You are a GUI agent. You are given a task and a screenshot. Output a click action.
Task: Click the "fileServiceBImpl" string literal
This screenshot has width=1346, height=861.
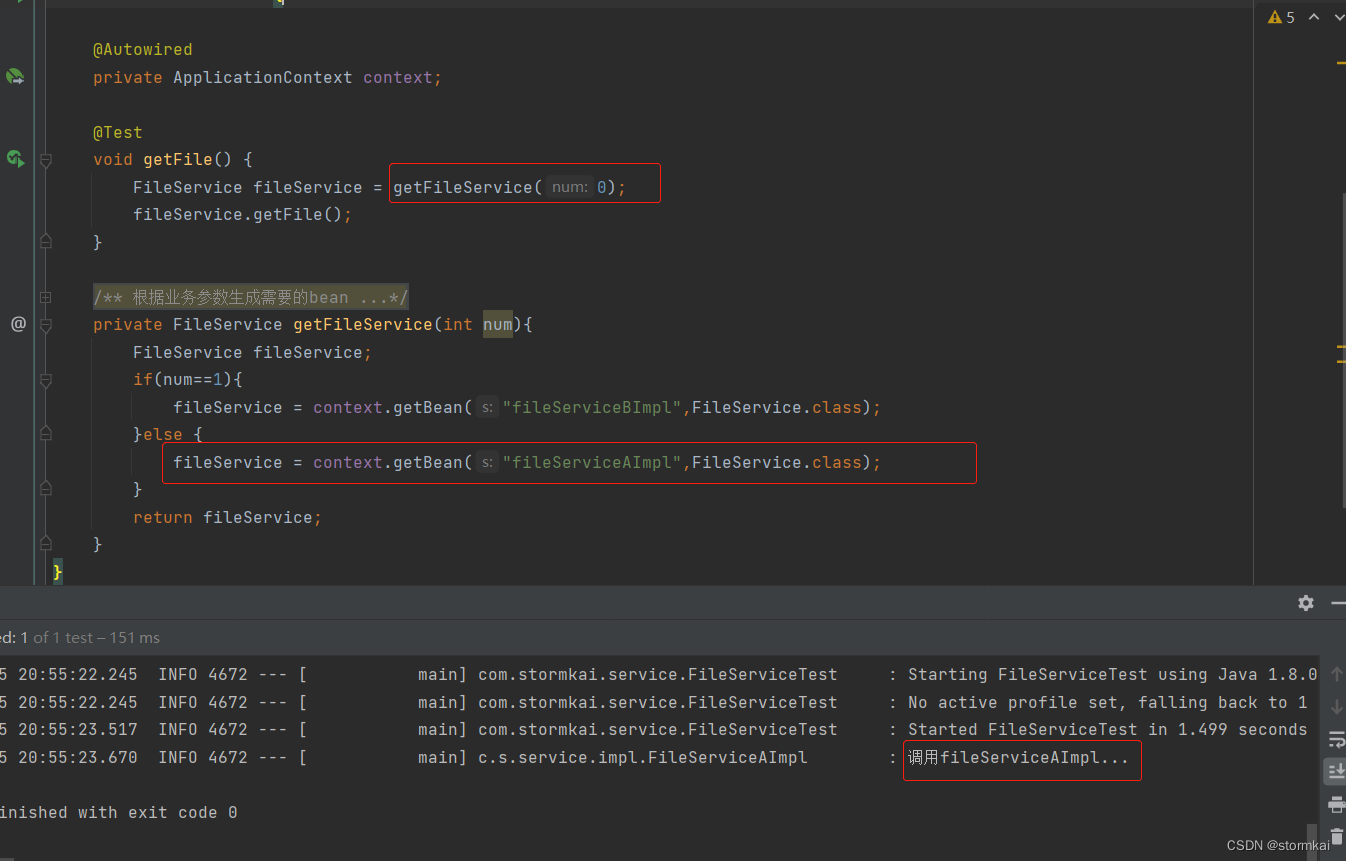[592, 407]
